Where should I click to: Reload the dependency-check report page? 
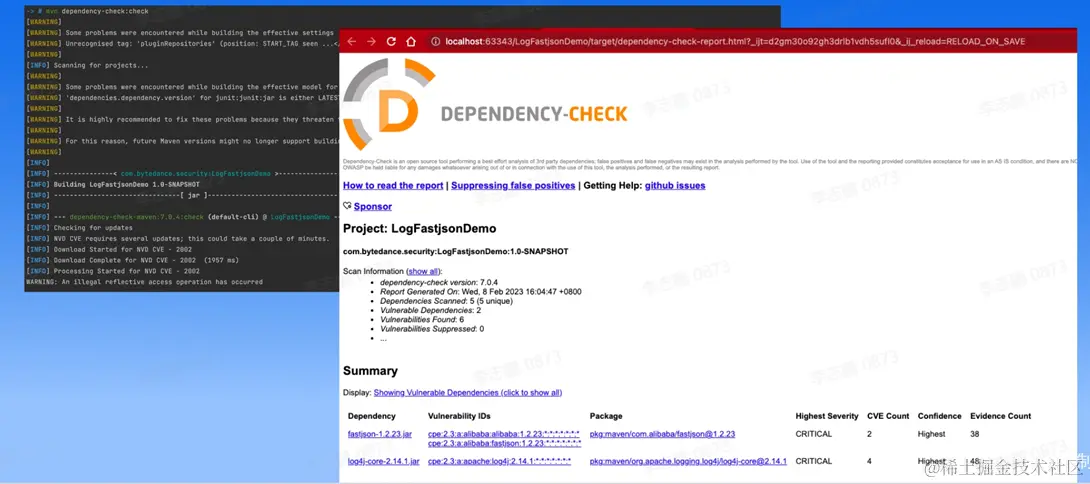click(391, 42)
